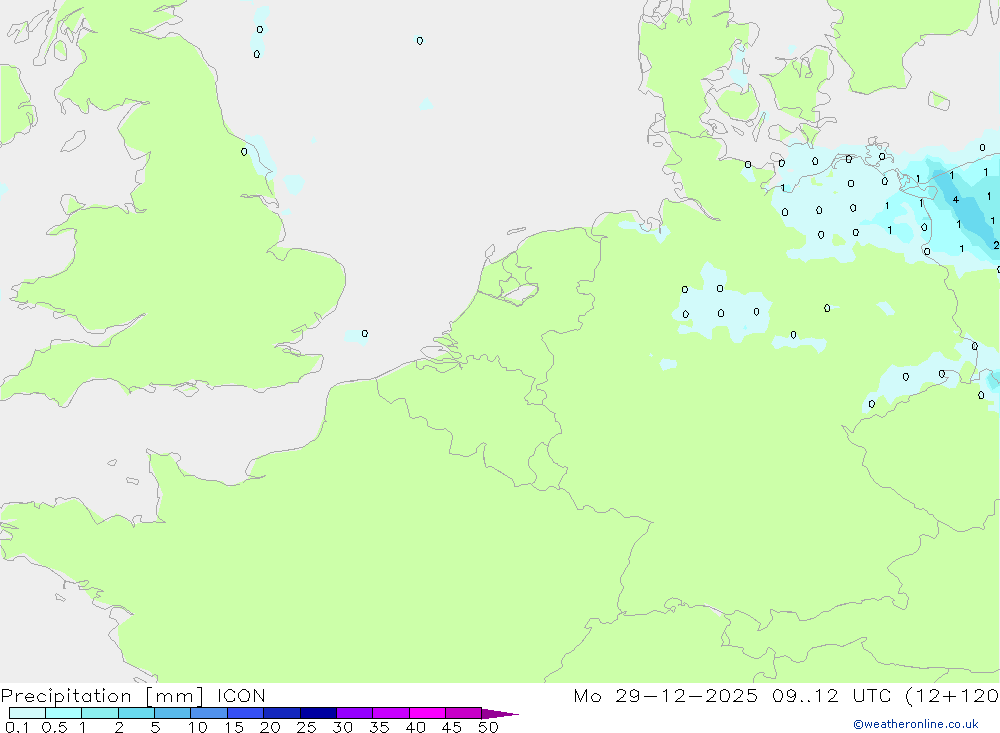Viewport: 1000px width, 733px height.
Task: Click the "0" value on England's northeast coast
Action: pyautogui.click(x=244, y=152)
